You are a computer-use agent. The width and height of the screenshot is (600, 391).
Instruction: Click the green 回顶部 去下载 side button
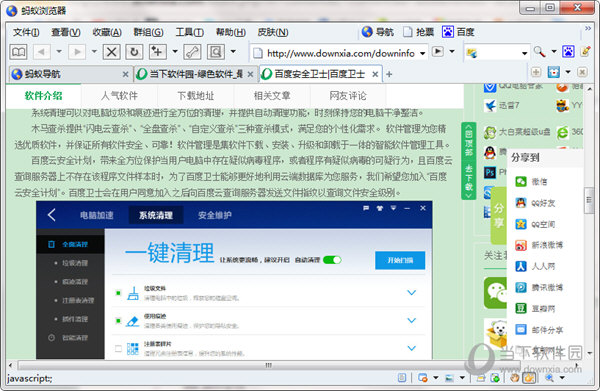tap(469, 161)
